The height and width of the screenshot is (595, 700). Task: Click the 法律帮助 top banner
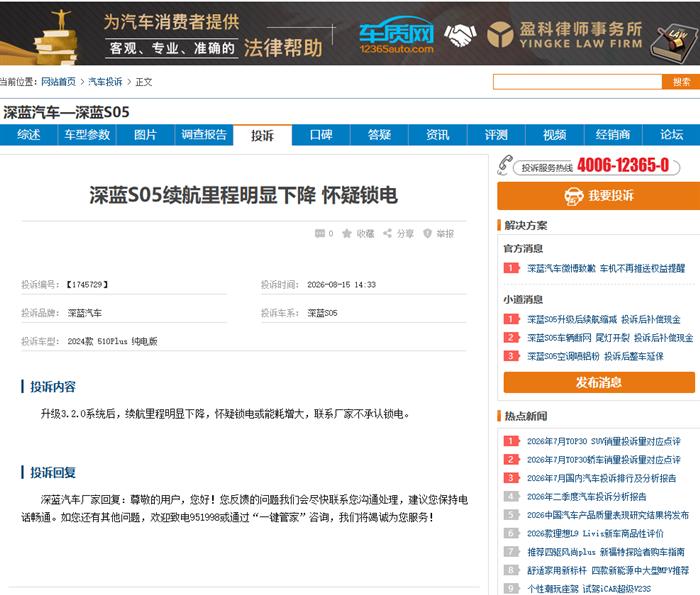pyautogui.click(x=350, y=33)
